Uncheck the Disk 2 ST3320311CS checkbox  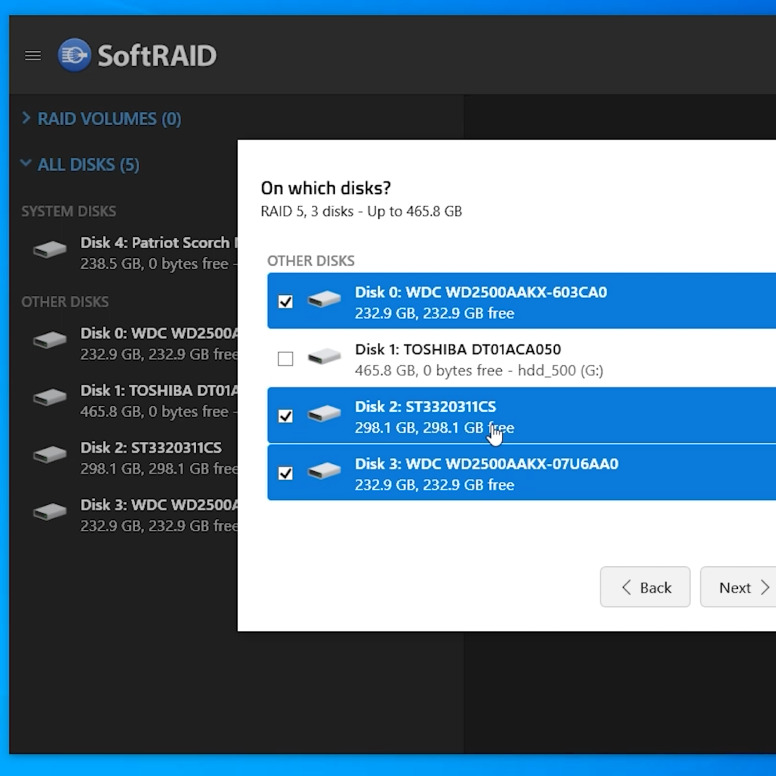[286, 416]
